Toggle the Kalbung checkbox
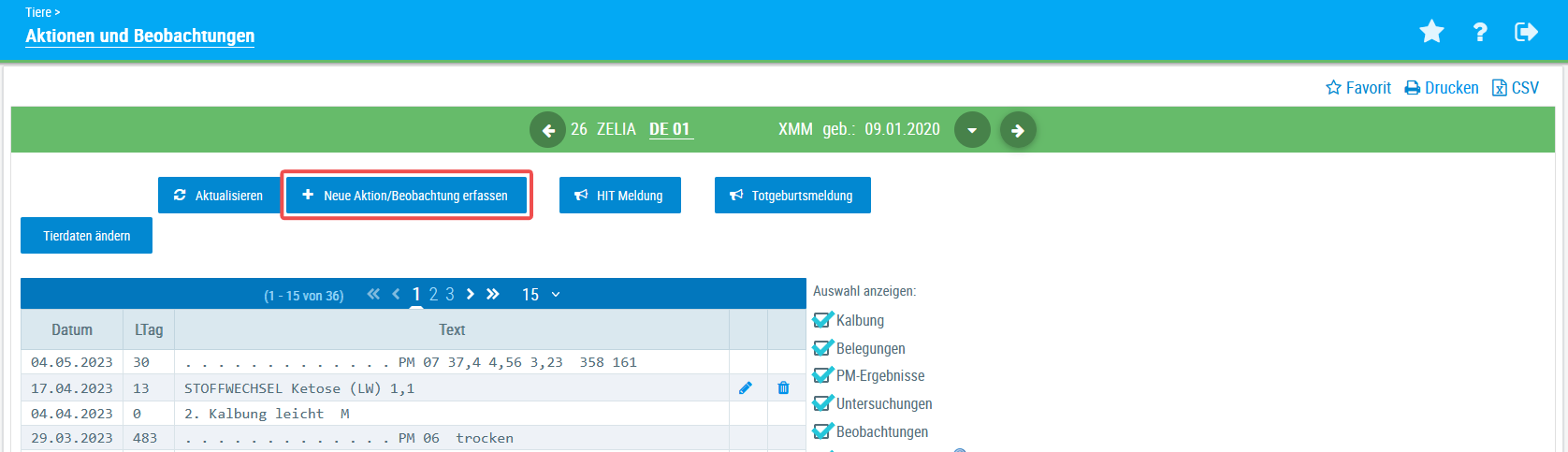Viewport: 1568px width, 452px height. tap(822, 320)
